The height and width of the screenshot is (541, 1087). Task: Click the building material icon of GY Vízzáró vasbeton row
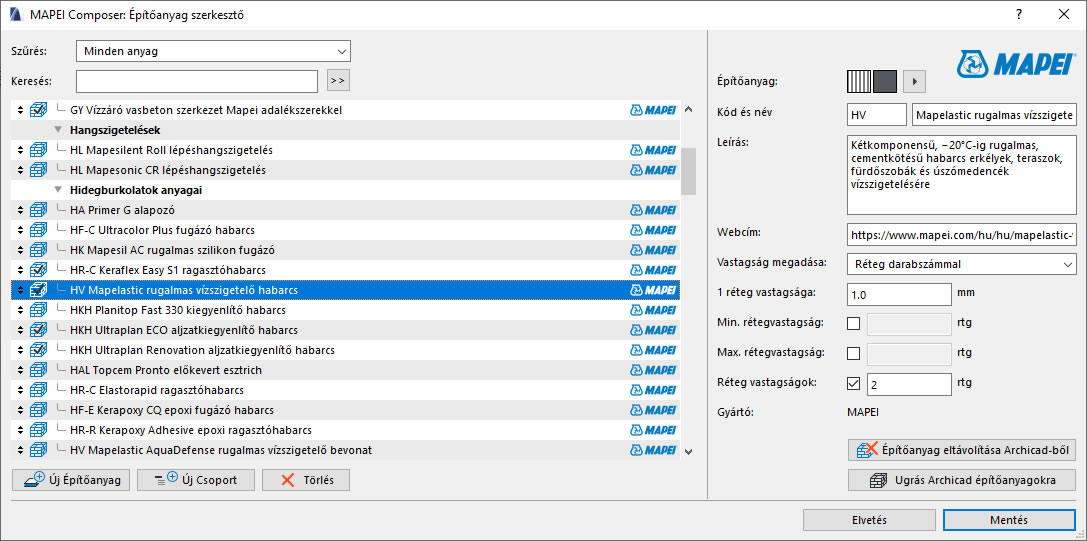(39, 110)
